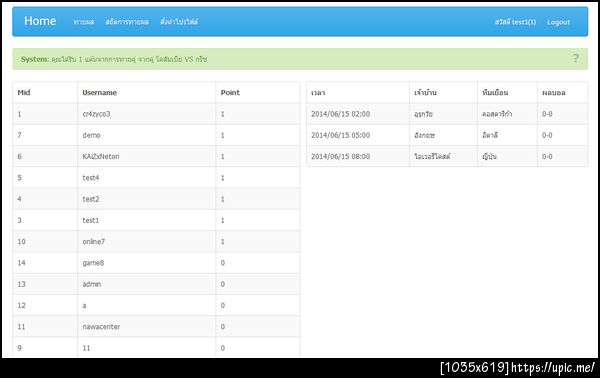Click the Mid value 6 in KAiZxNetori's row
Viewport: 600px width, 378px height.
20,156
